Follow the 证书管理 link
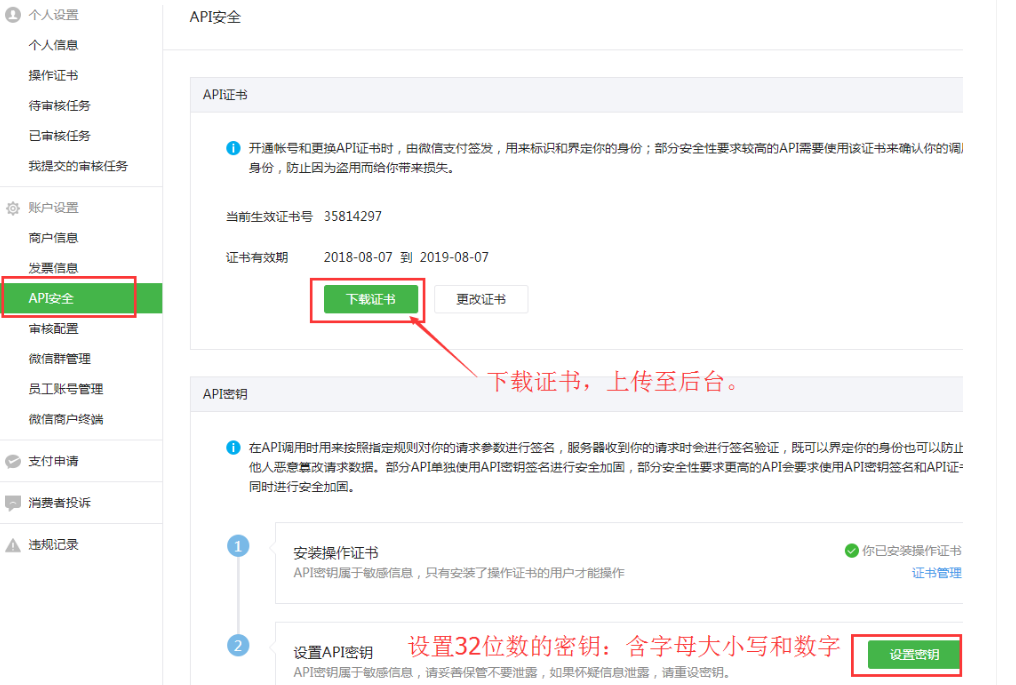1016x685 pixels. 936,573
